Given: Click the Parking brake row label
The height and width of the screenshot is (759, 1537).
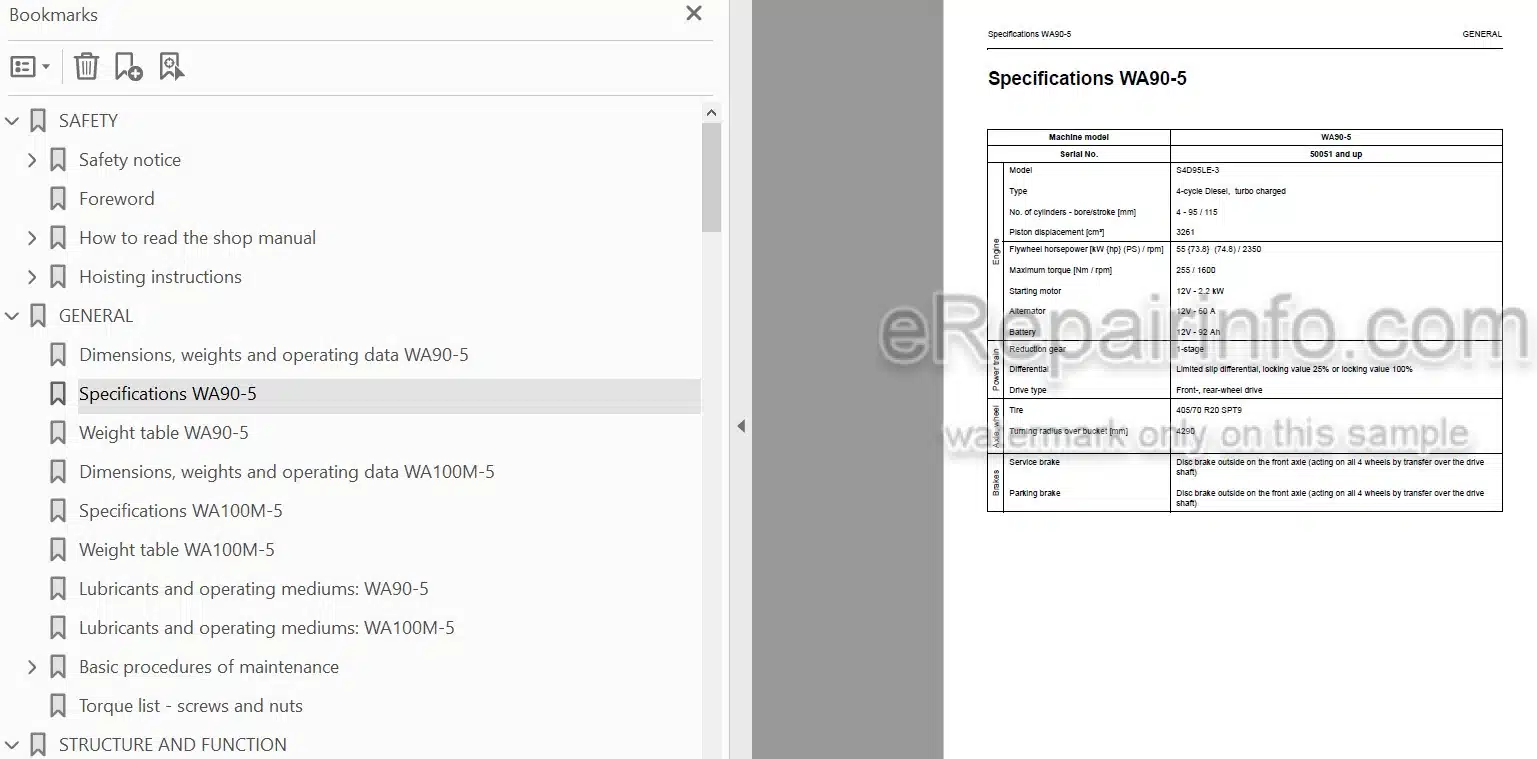Looking at the screenshot, I should [1035, 493].
